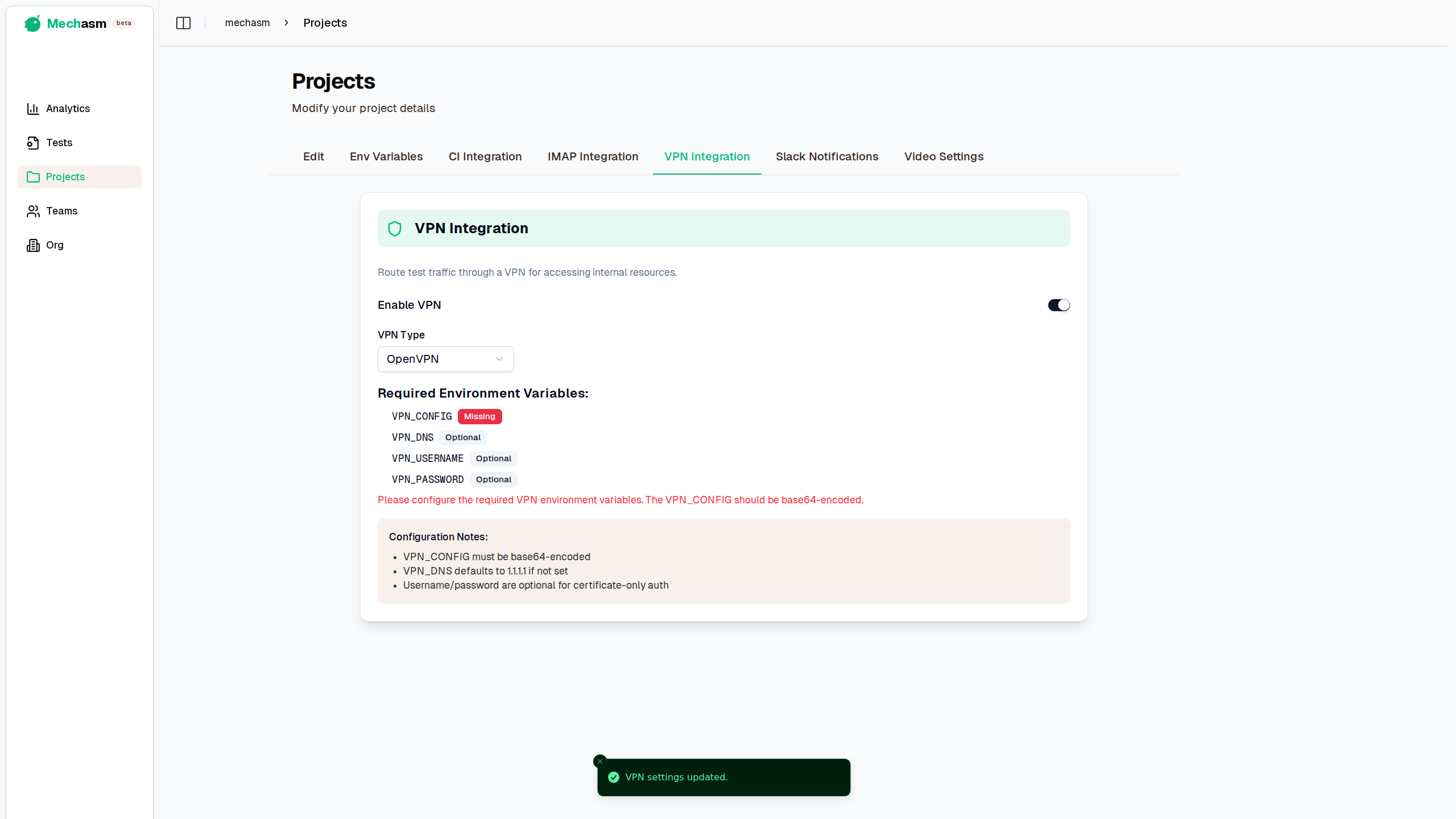1456x819 pixels.
Task: Open the Env Variables section
Action: (386, 156)
